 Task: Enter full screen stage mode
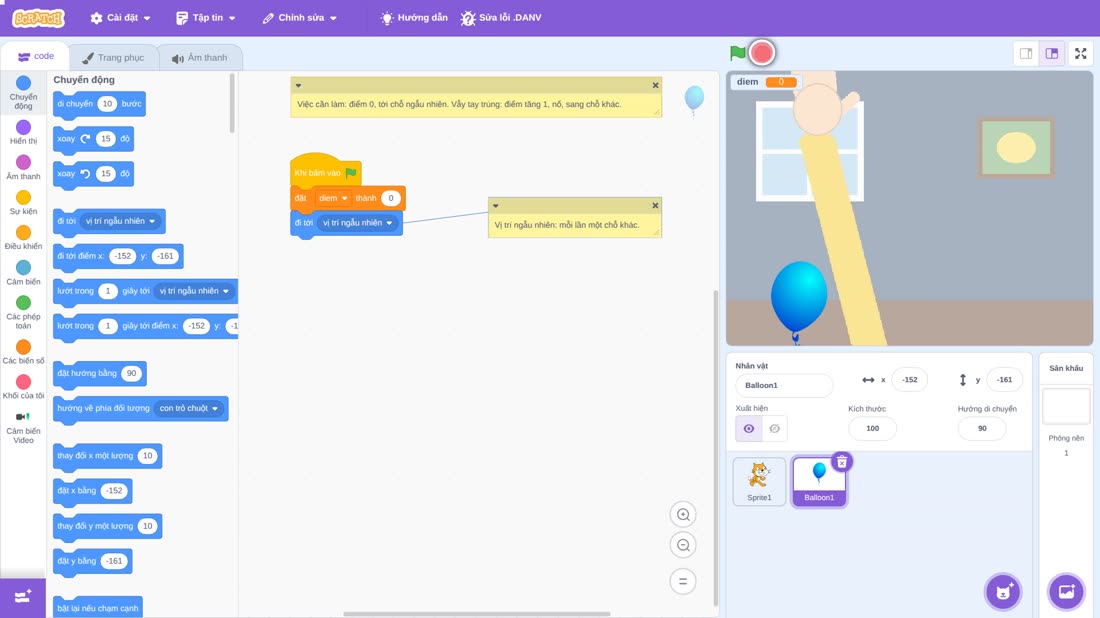pyautogui.click(x=1080, y=53)
